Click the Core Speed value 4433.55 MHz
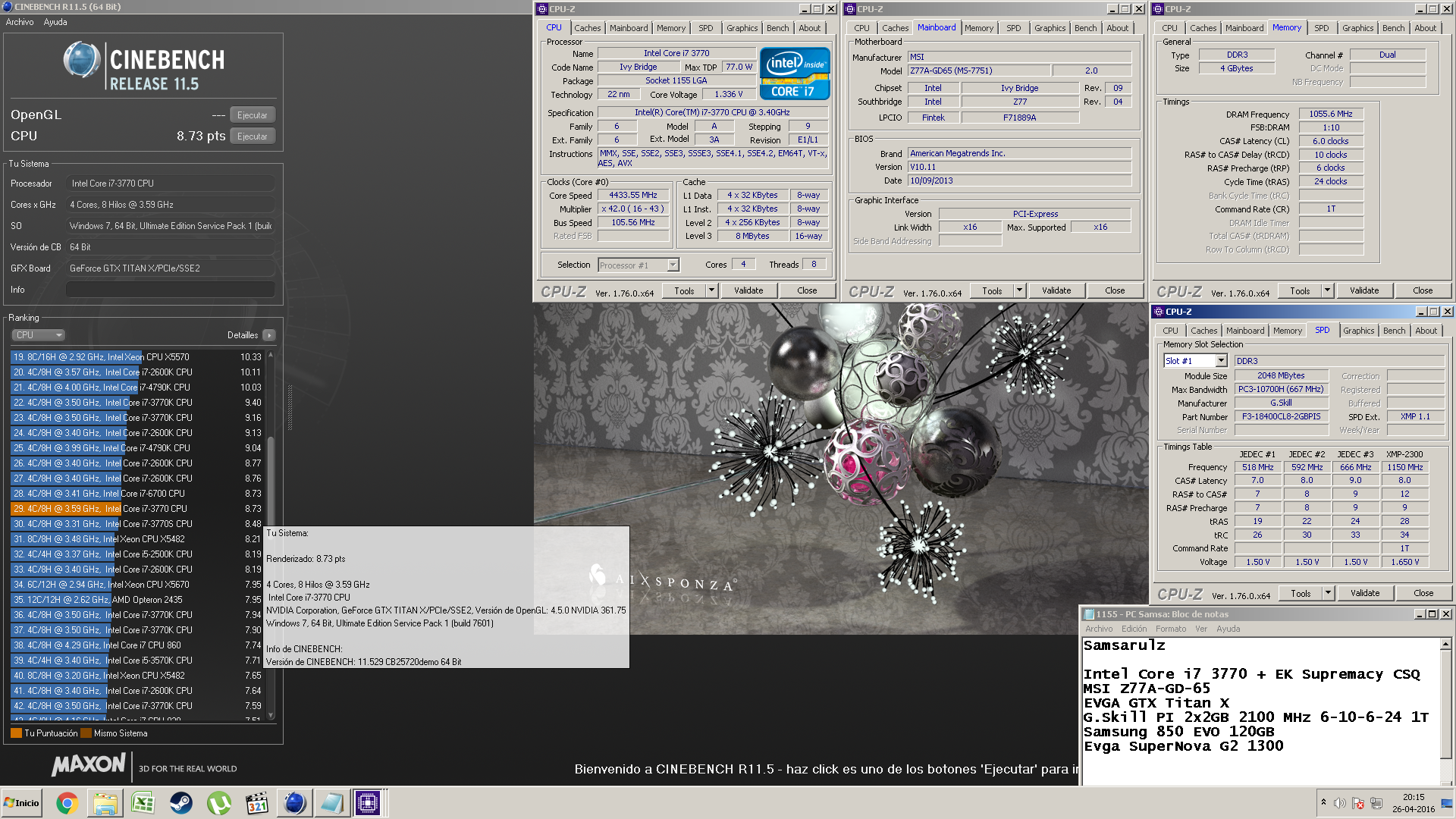The height and width of the screenshot is (819, 1456). (x=633, y=195)
